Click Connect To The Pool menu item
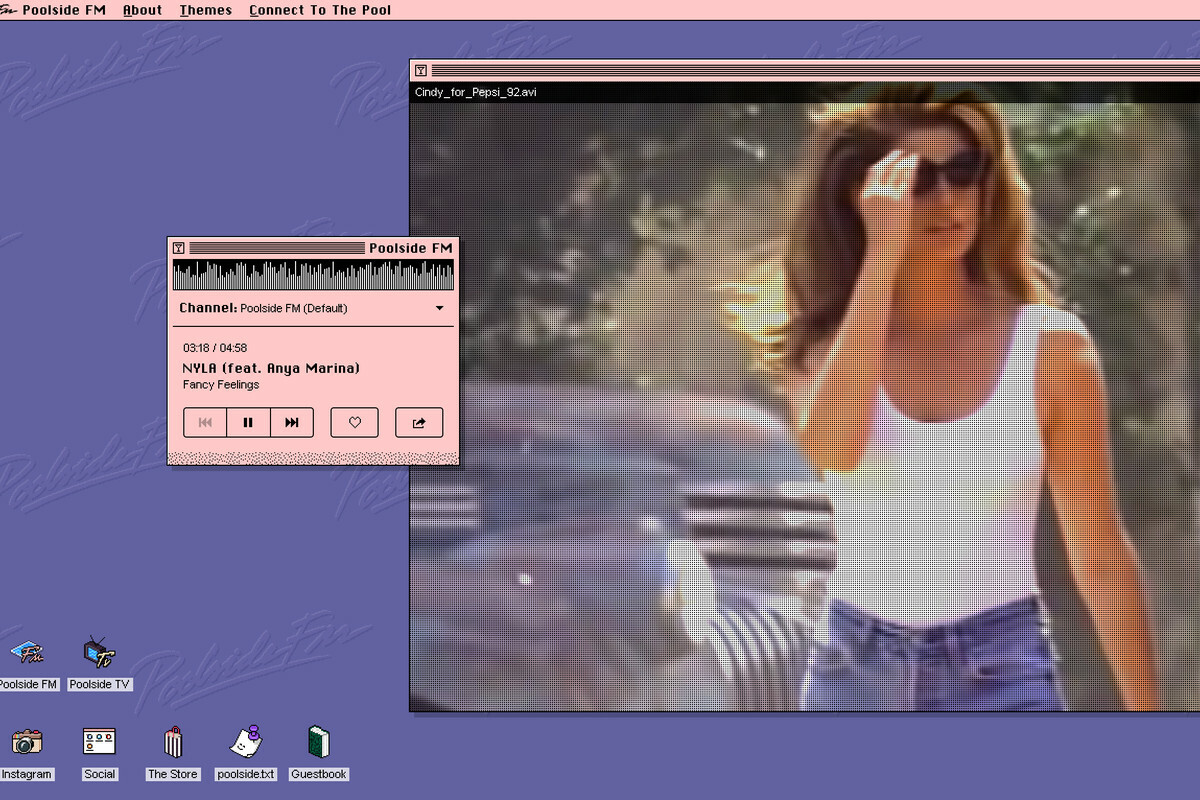The height and width of the screenshot is (800, 1200). [x=320, y=10]
